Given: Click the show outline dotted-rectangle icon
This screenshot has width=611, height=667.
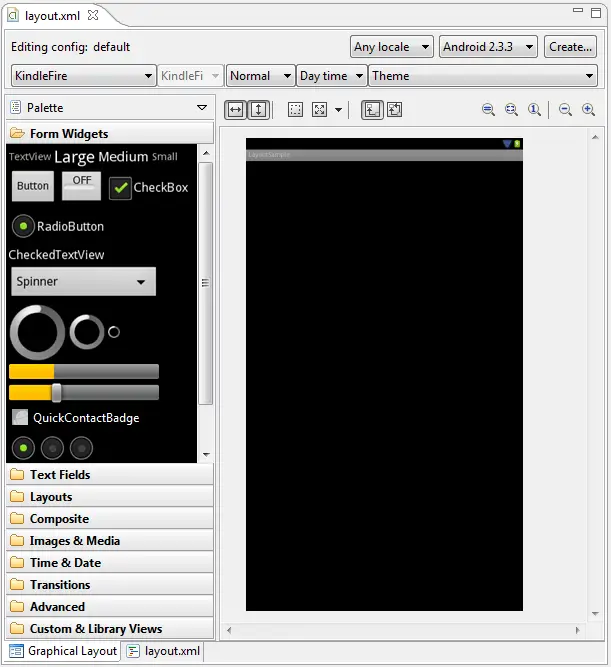Looking at the screenshot, I should point(295,110).
